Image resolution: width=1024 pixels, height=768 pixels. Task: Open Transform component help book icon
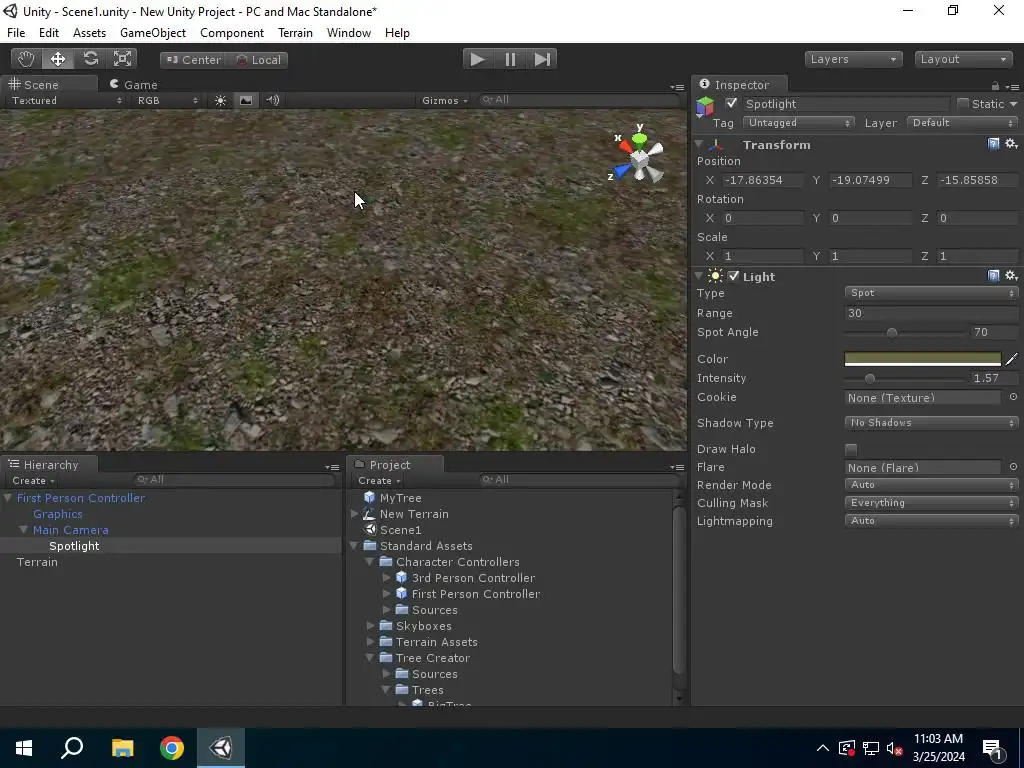[993, 144]
